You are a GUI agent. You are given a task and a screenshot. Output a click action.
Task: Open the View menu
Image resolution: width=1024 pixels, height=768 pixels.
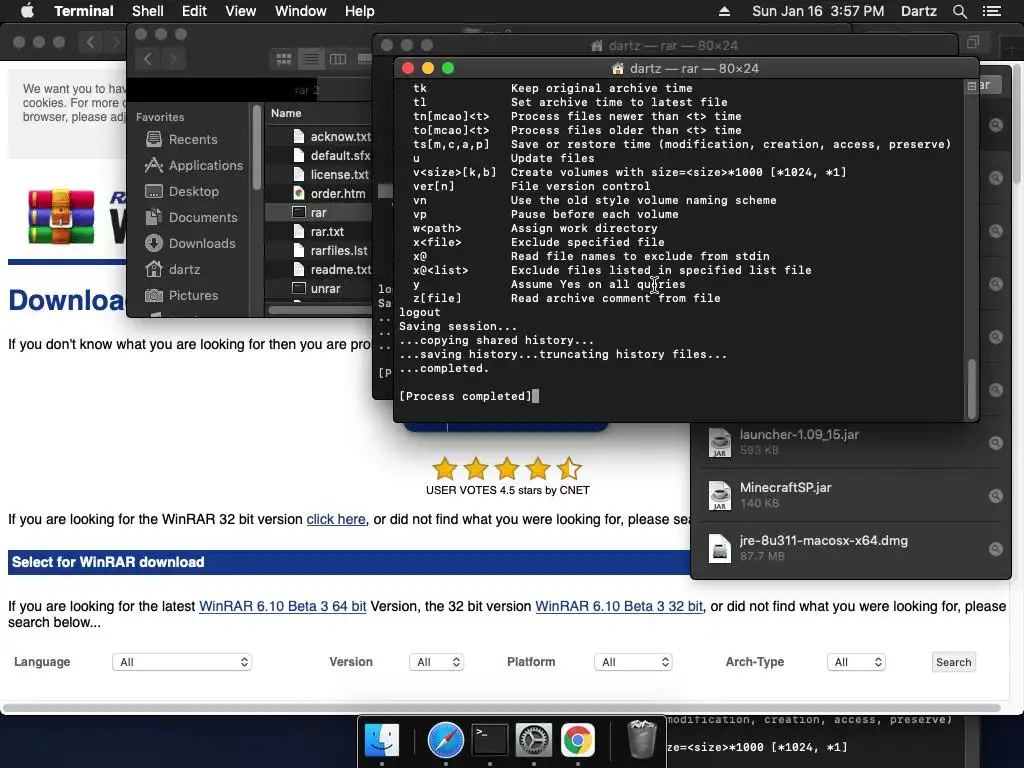(240, 11)
